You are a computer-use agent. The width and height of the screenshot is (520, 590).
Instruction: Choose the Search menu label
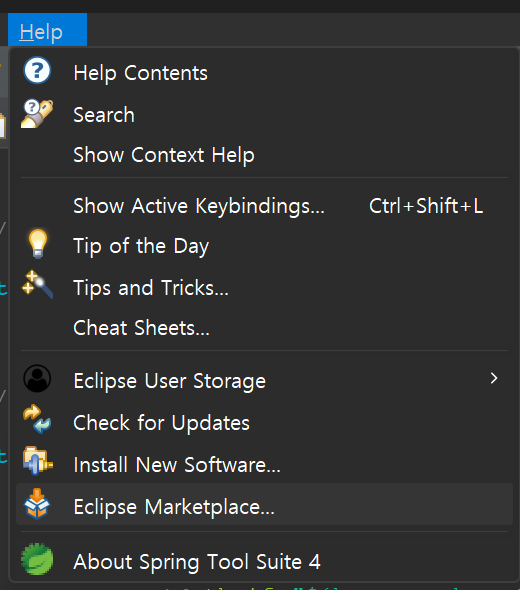coord(104,115)
